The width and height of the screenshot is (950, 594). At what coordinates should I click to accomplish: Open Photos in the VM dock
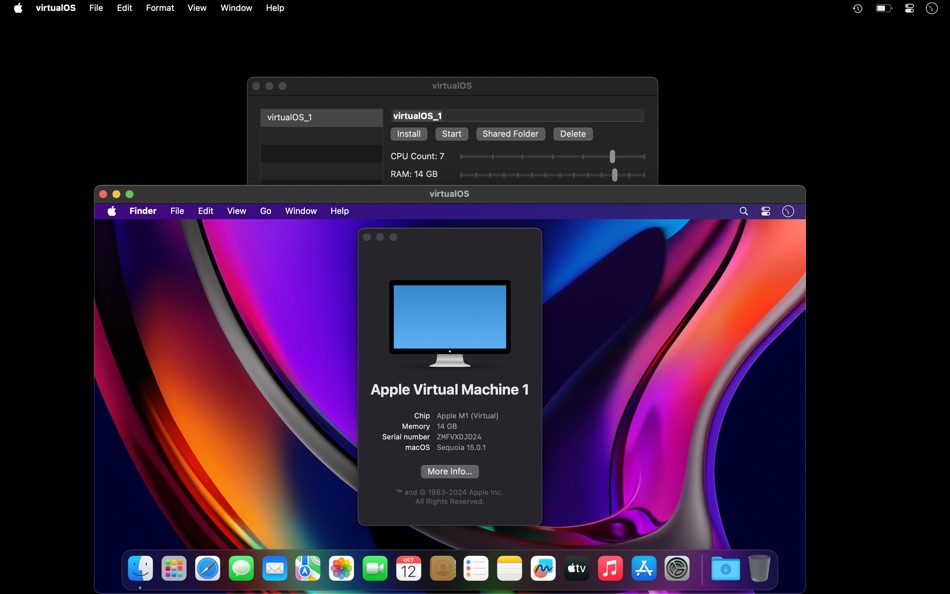pyautogui.click(x=341, y=569)
